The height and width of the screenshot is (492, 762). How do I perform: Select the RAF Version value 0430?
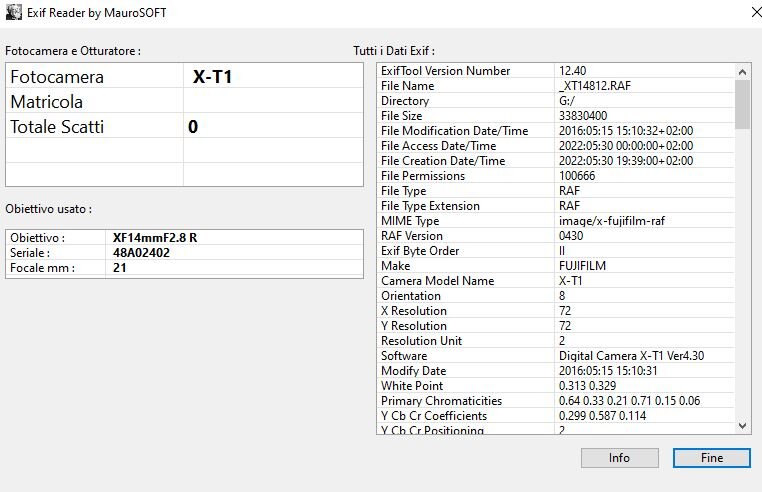click(571, 236)
